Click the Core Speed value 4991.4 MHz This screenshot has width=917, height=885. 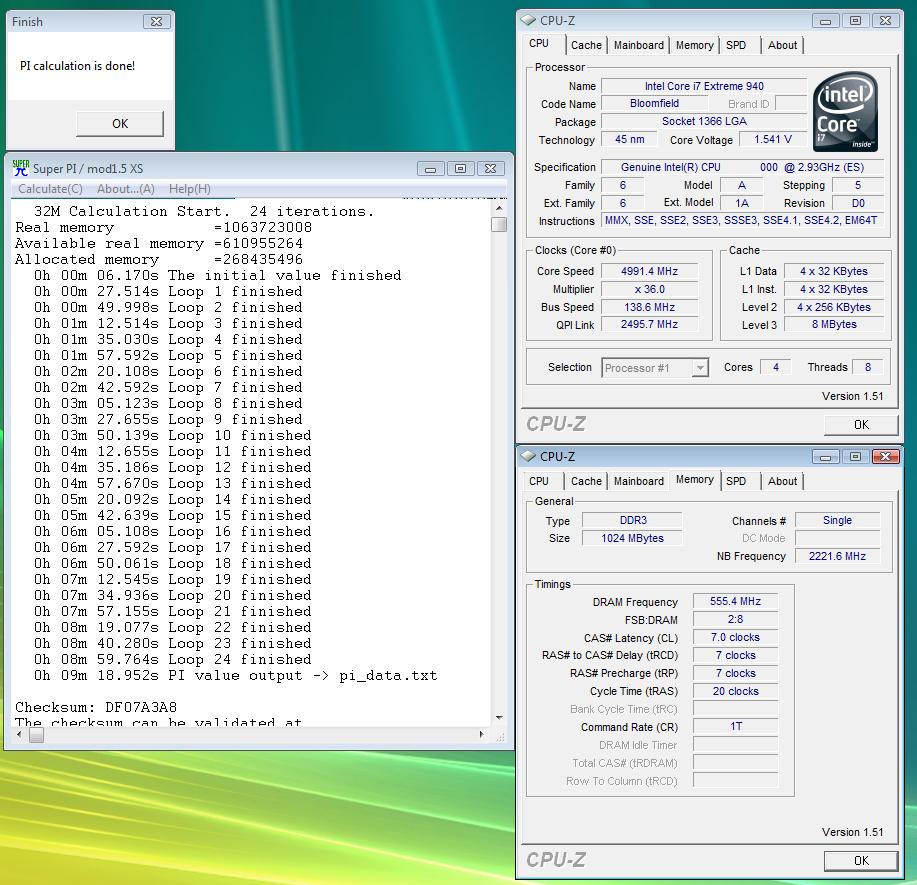649,271
